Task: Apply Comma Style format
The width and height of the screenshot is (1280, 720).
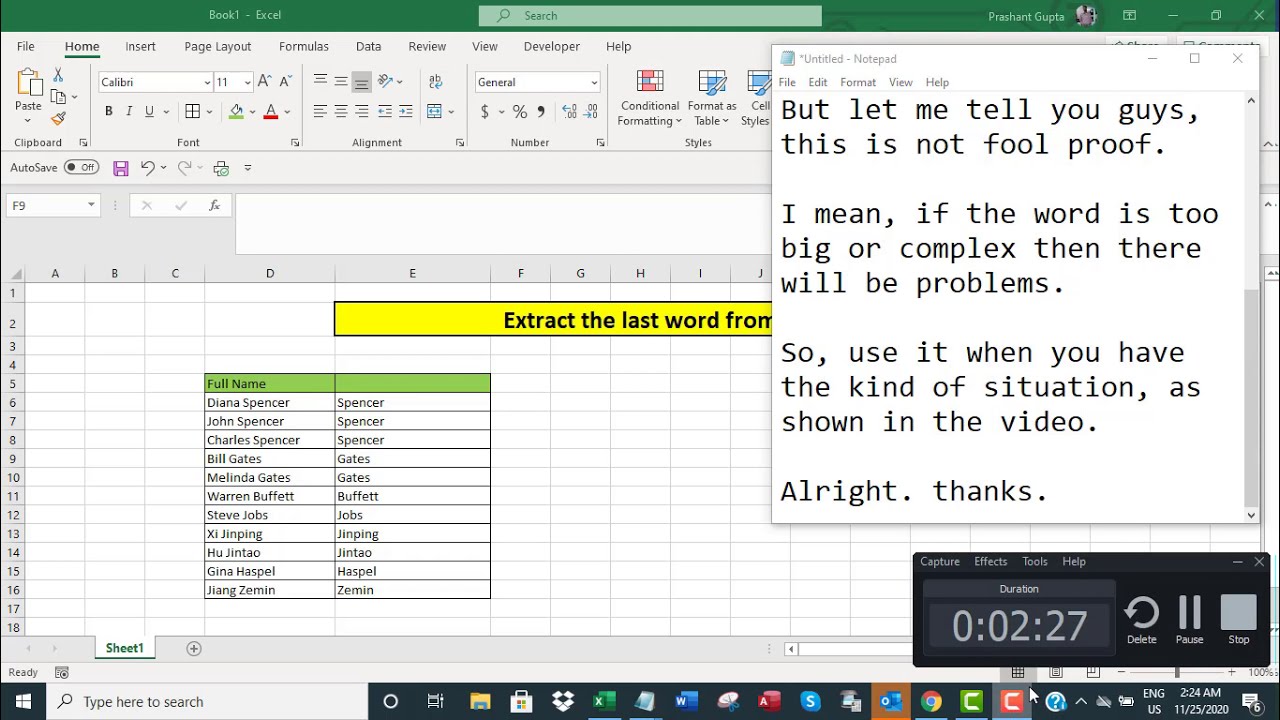Action: point(541,111)
